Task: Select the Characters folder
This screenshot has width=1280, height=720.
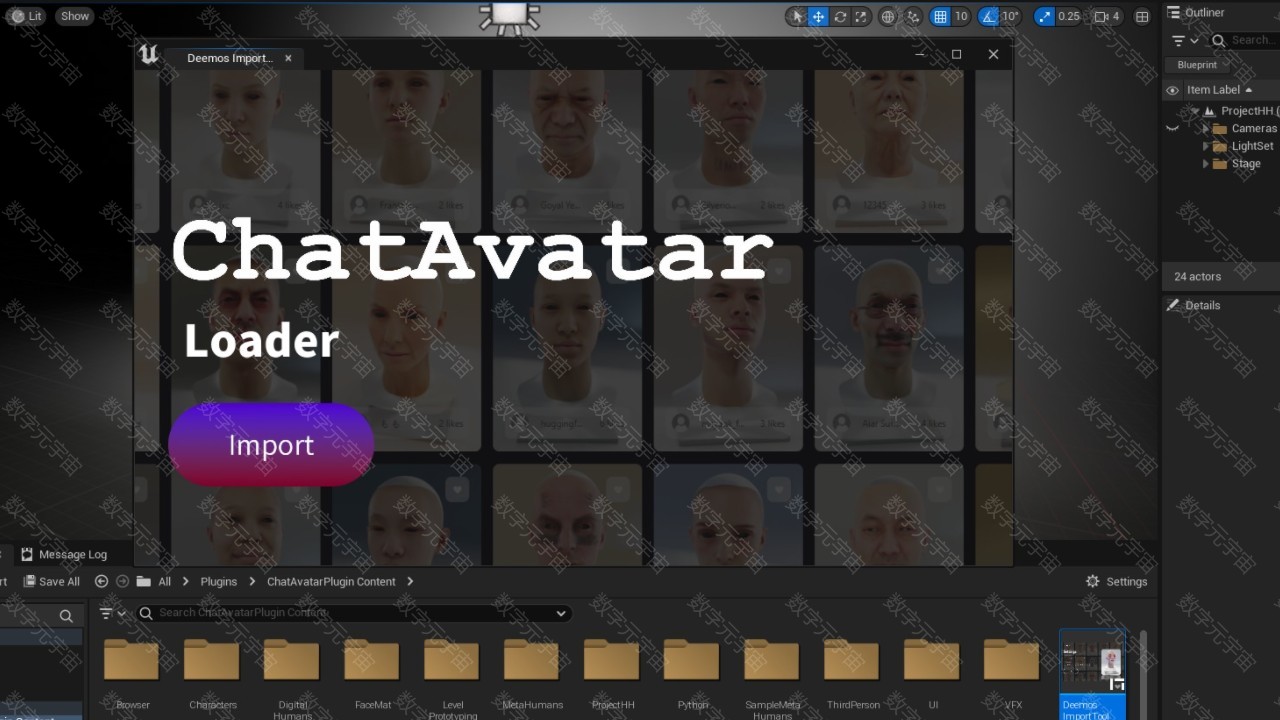Action: 212,675
